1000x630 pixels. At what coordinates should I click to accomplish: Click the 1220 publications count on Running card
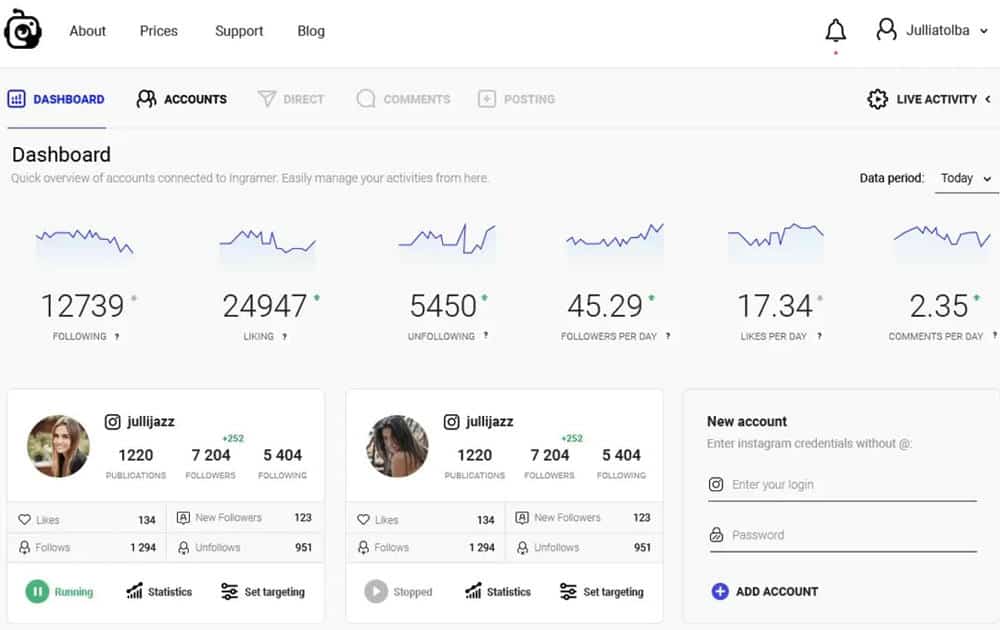click(x=136, y=455)
